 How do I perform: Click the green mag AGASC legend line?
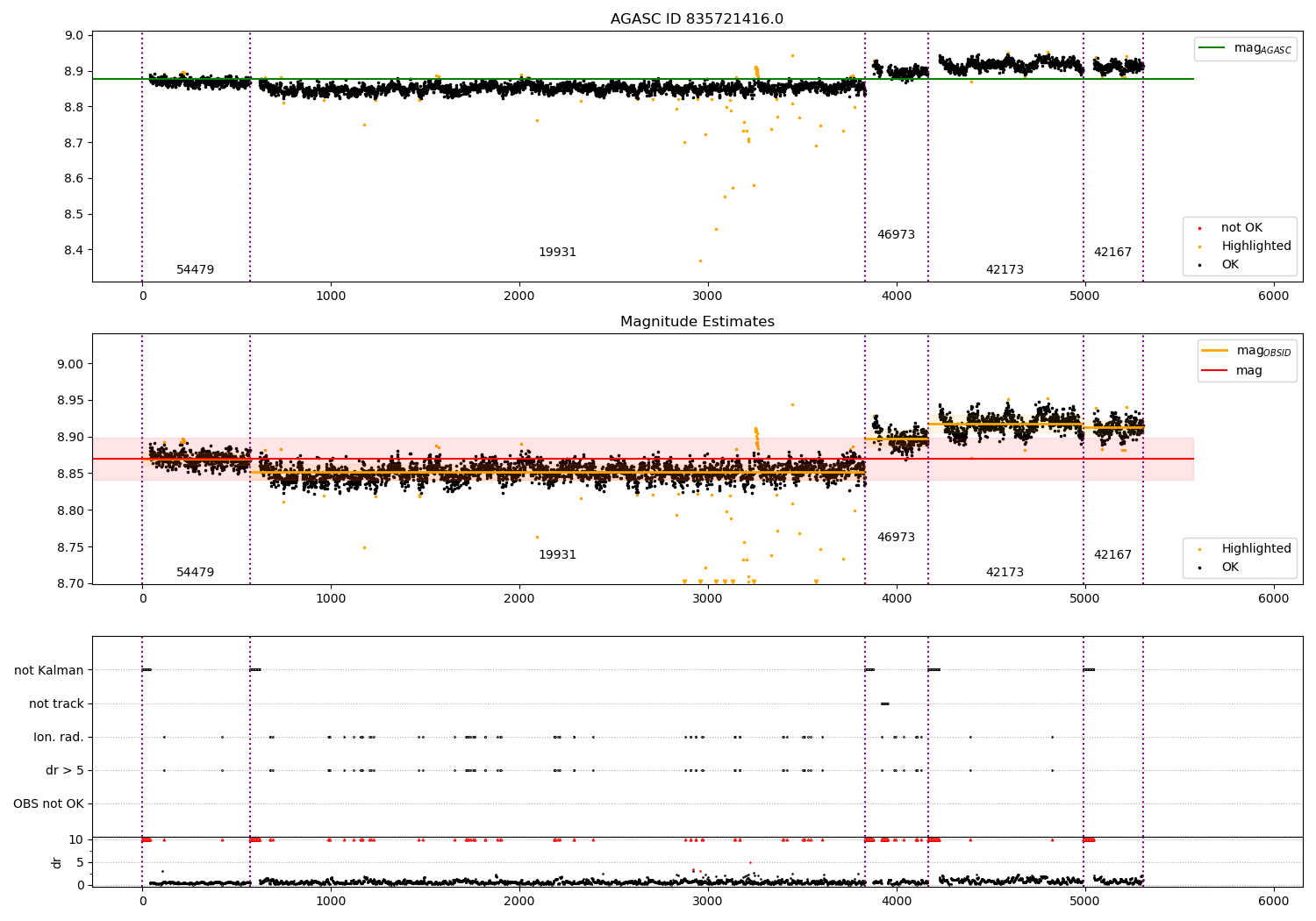point(1213,48)
